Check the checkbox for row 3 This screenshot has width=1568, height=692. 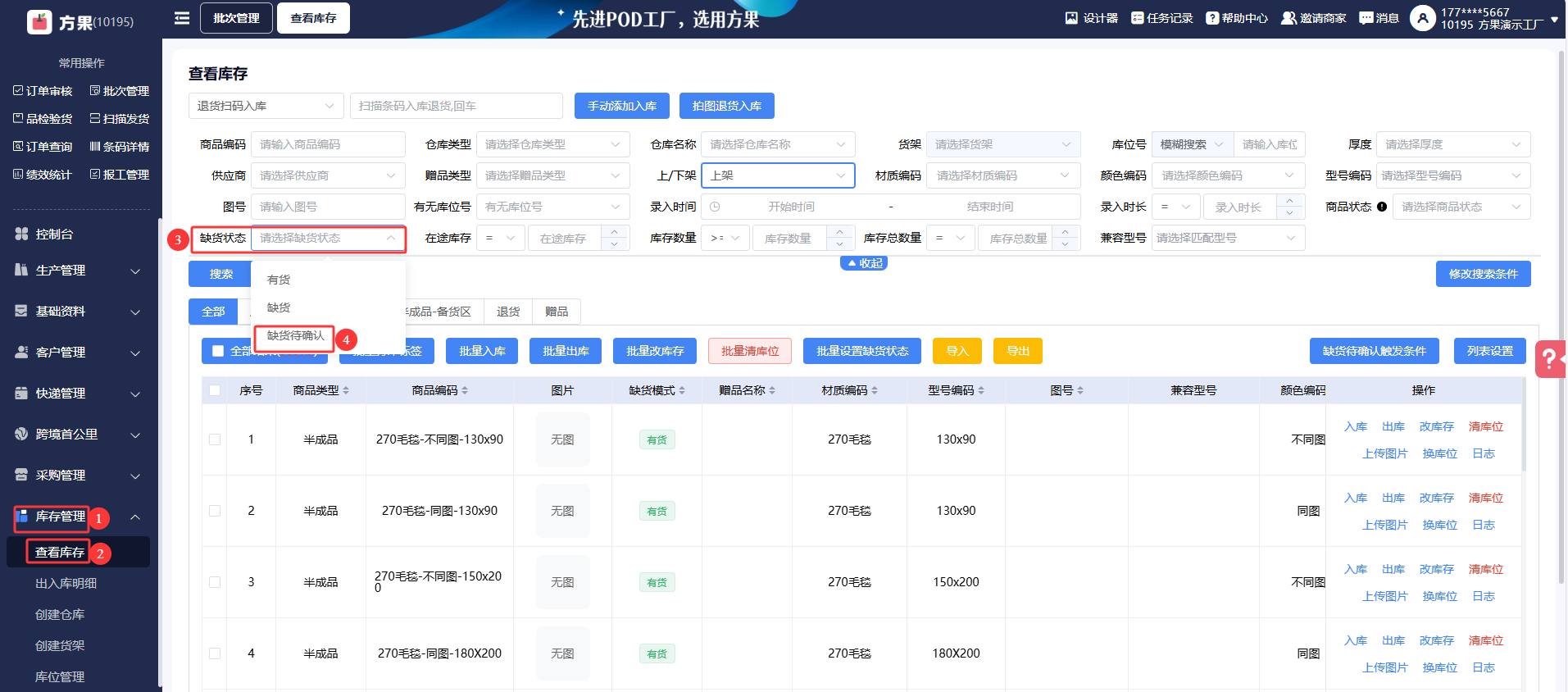(215, 582)
